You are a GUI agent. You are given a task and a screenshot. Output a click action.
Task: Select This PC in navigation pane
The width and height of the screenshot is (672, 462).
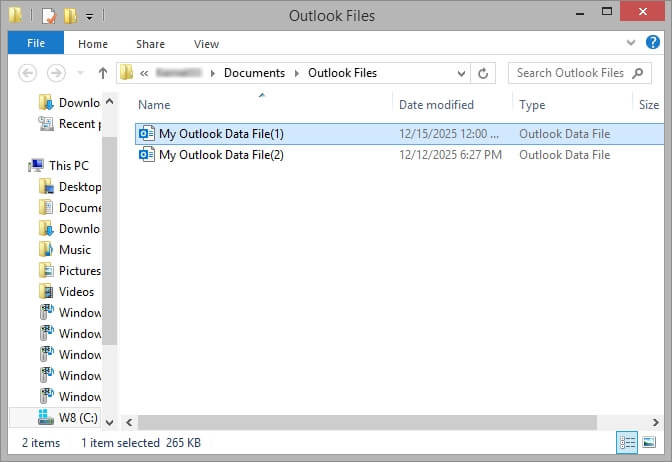click(59, 165)
